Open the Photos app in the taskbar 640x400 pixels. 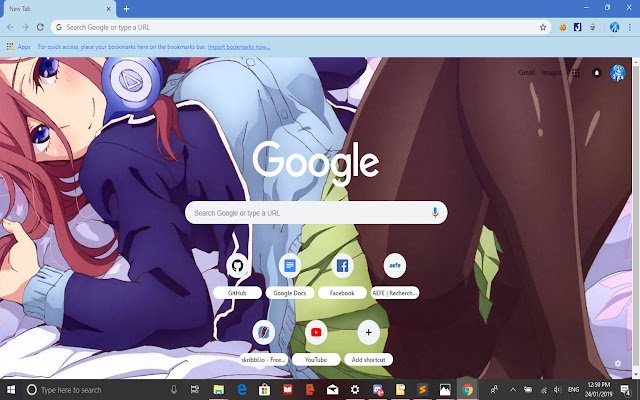coord(445,390)
